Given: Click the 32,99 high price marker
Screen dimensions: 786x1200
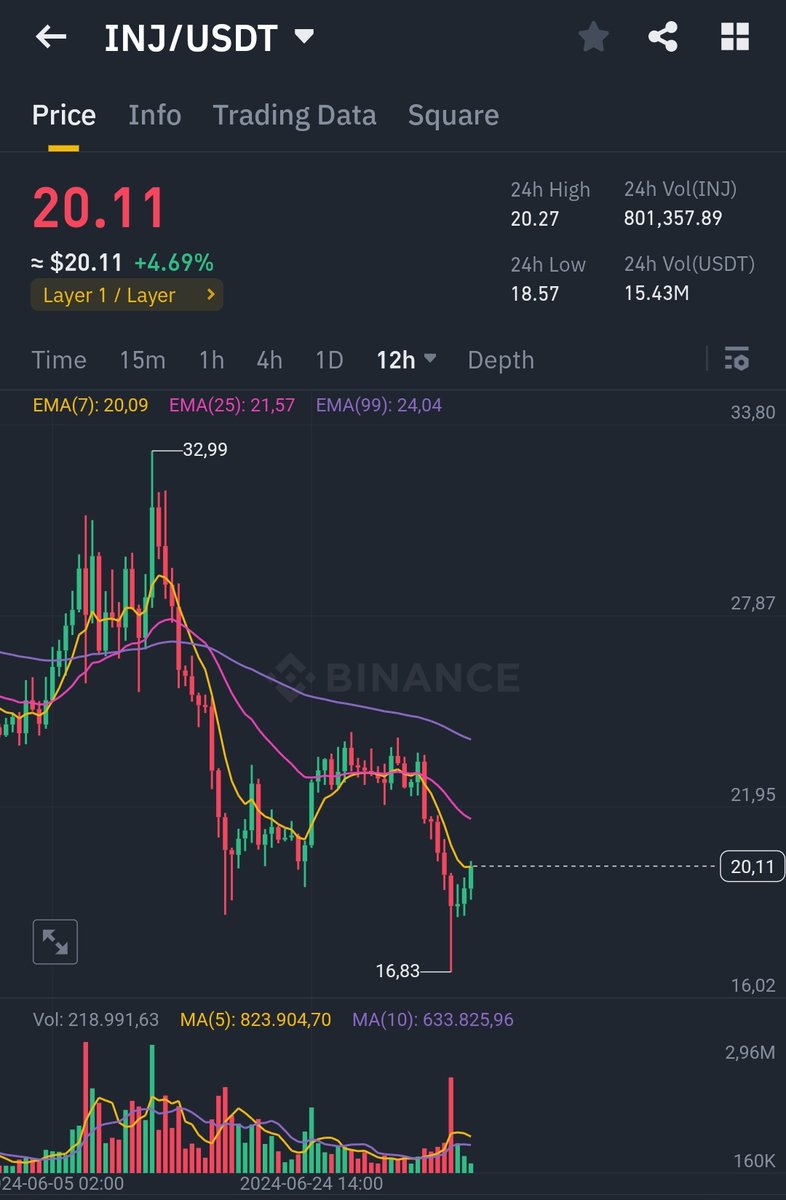Looking at the screenshot, I should click(x=205, y=450).
